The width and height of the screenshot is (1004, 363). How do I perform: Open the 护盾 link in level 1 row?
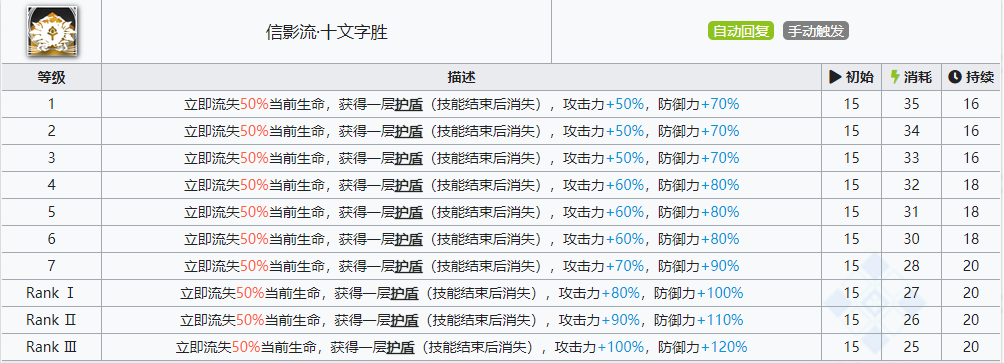409,104
